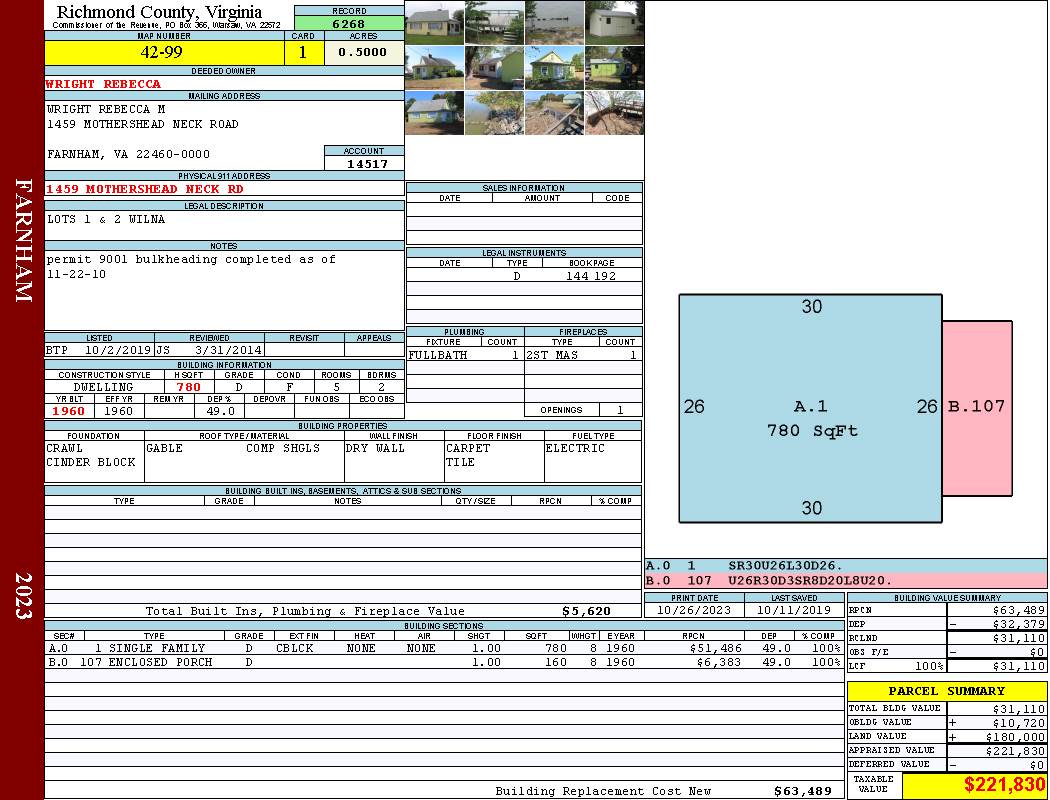Click the deeded owner name WRIGHT REBECCA
Screen dimensions: 1050x800
click(x=103, y=84)
